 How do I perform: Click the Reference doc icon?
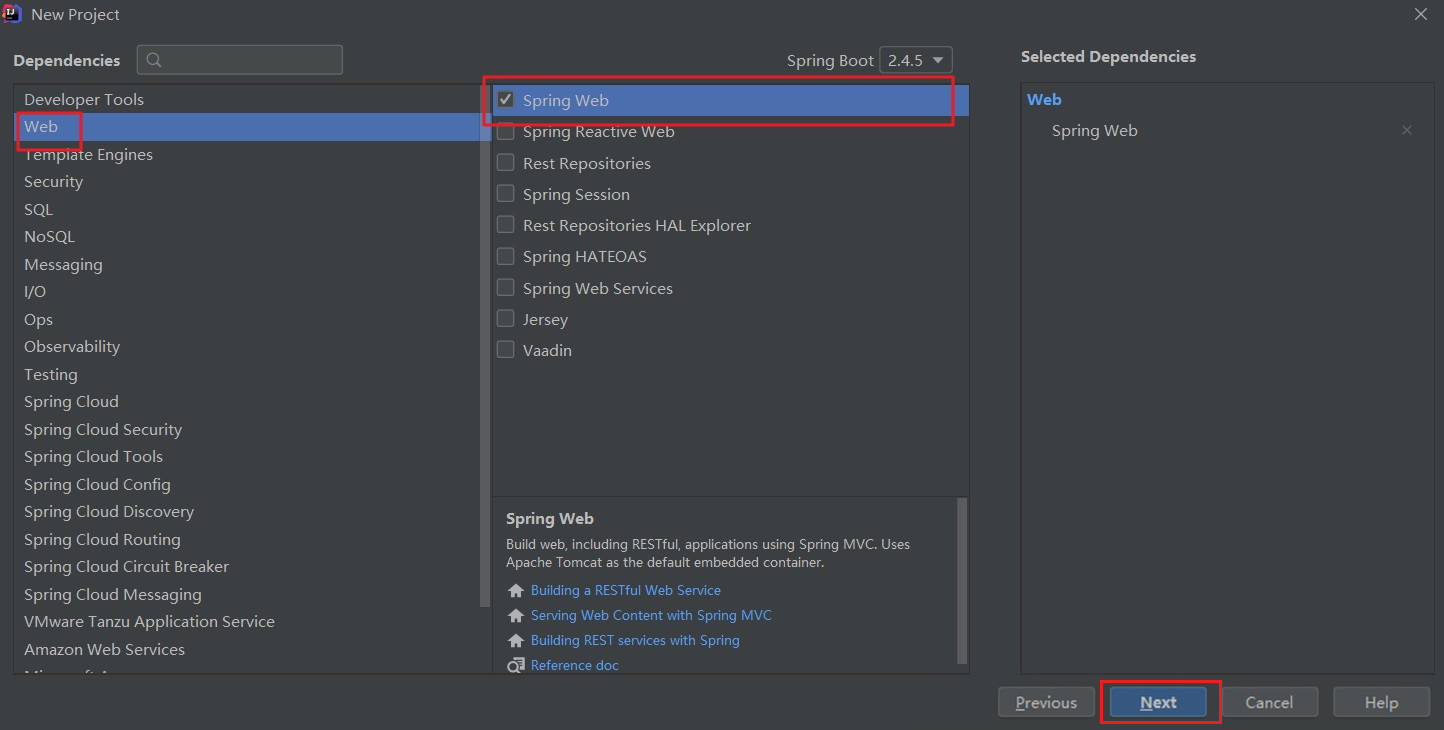pos(516,665)
